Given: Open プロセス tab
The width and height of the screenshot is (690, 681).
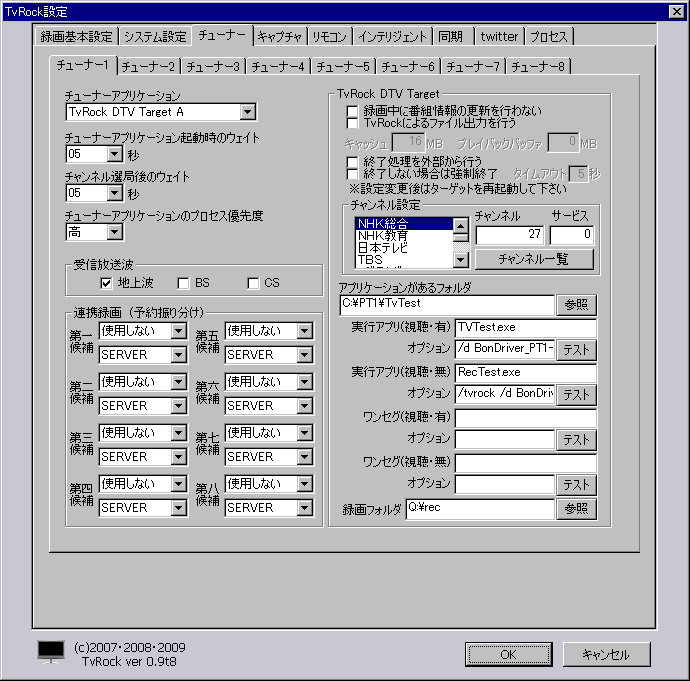Looking at the screenshot, I should (549, 37).
